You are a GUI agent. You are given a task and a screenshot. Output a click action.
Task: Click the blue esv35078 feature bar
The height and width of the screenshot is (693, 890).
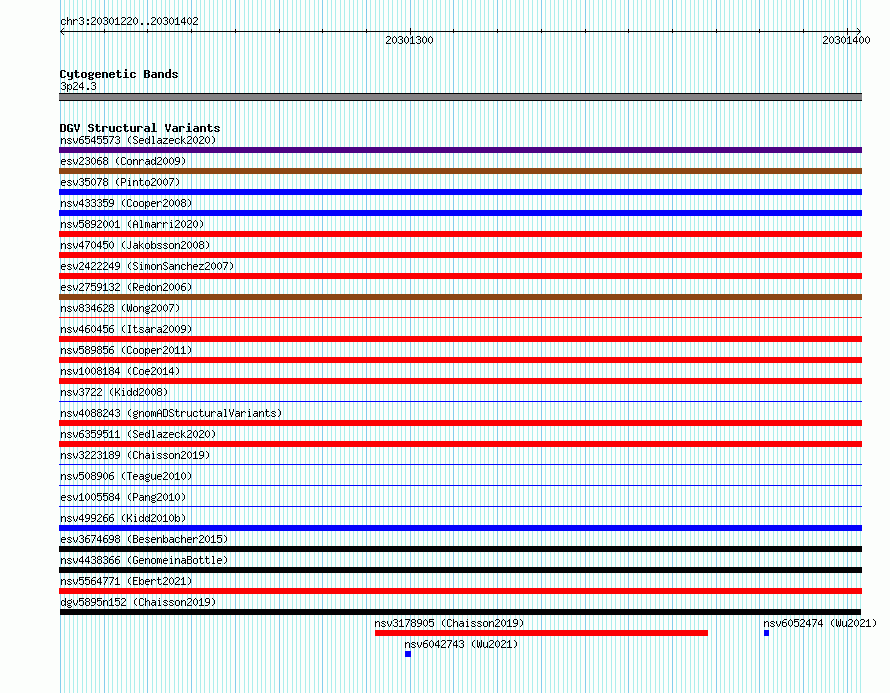[460, 192]
